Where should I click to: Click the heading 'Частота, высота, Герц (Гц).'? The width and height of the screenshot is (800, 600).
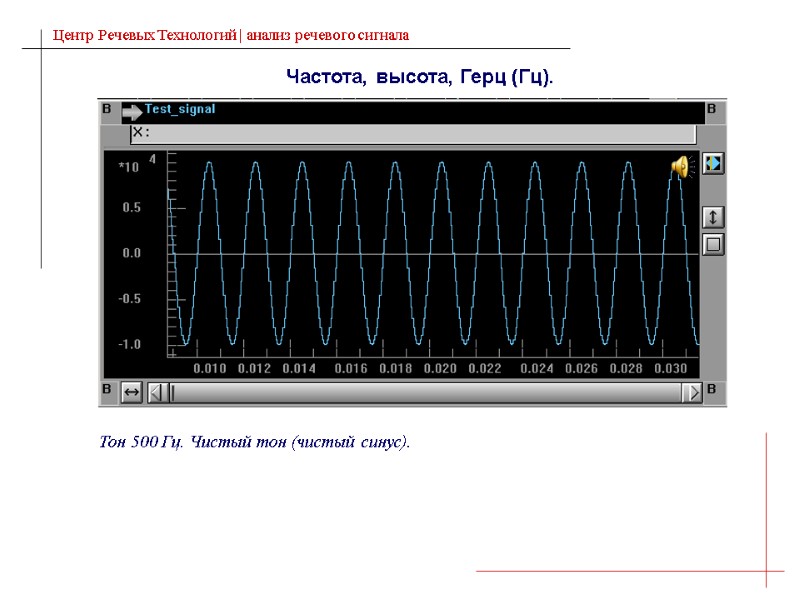pos(419,77)
